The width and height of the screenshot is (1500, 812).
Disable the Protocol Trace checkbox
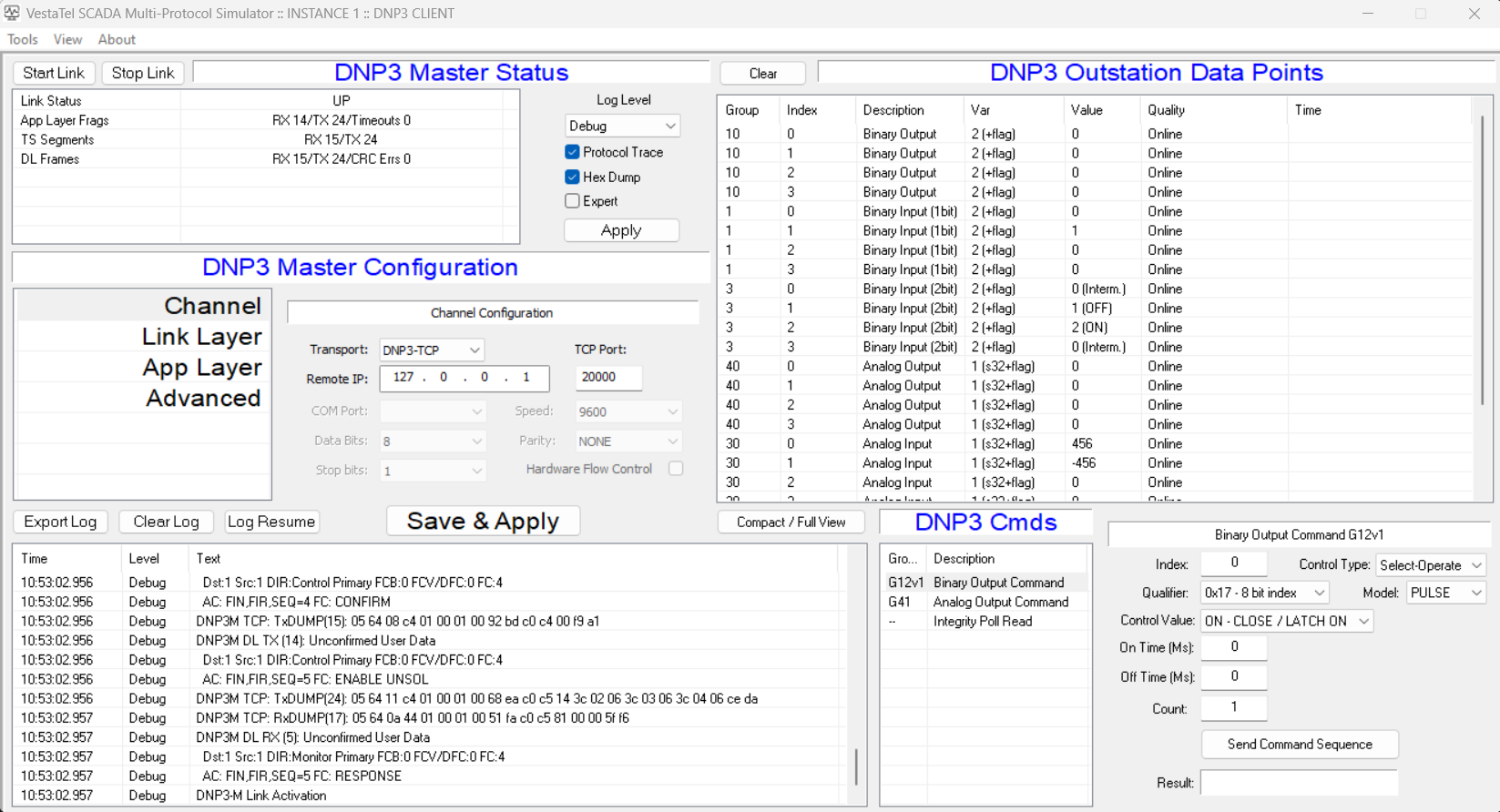pos(572,152)
